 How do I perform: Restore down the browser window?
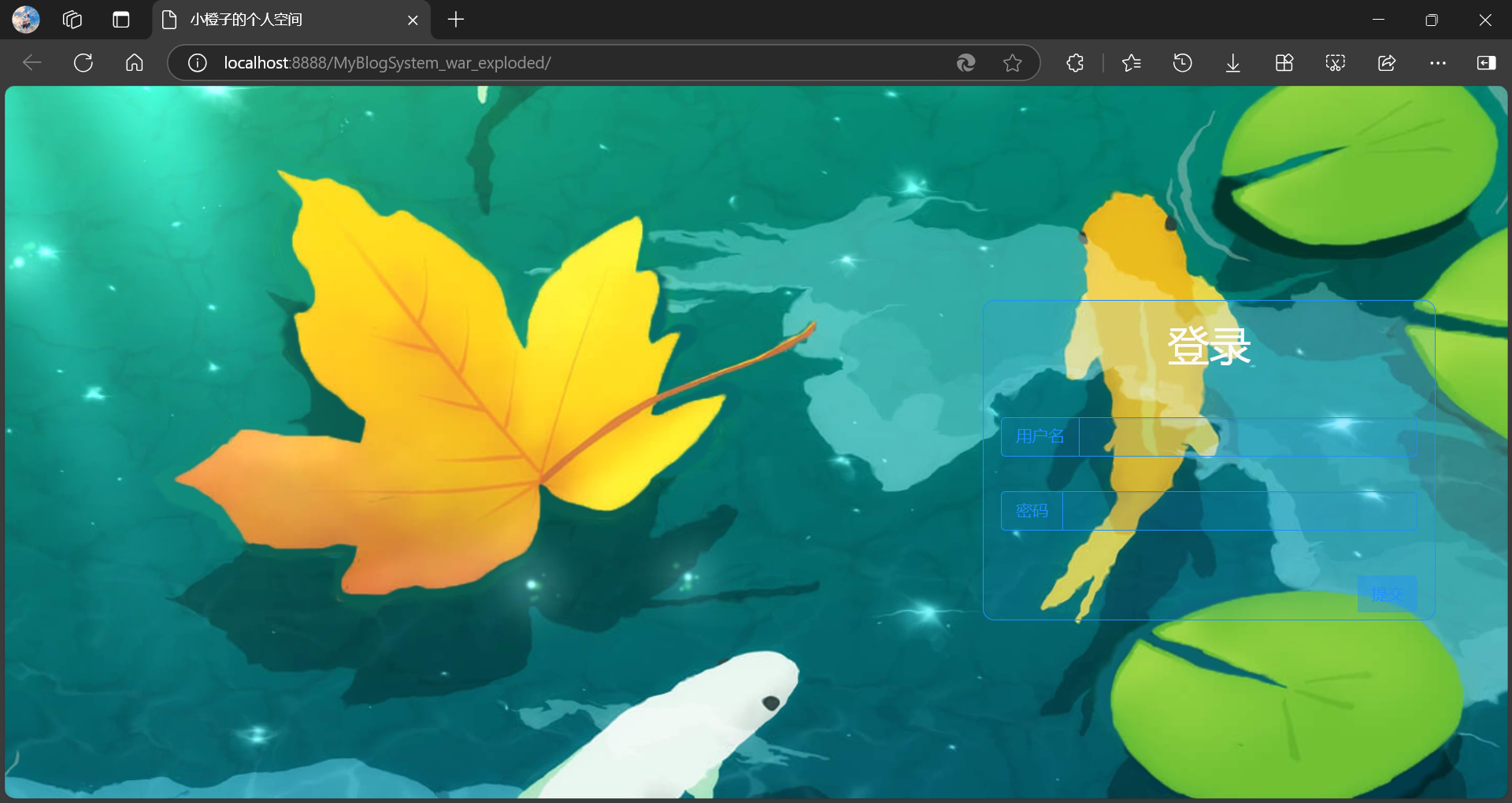click(1432, 20)
